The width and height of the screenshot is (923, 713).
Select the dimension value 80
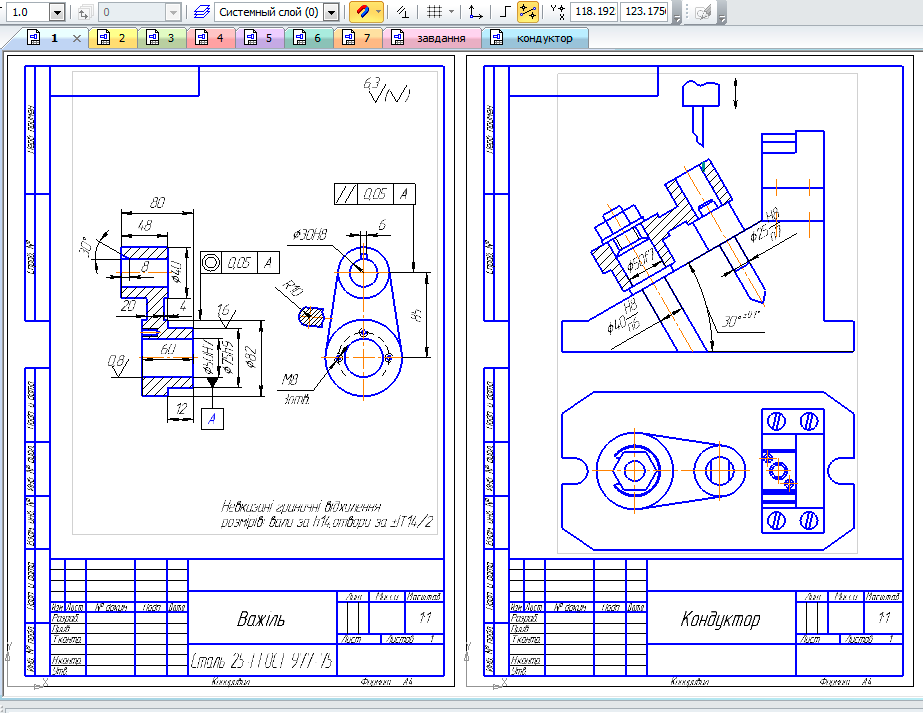coord(157,203)
